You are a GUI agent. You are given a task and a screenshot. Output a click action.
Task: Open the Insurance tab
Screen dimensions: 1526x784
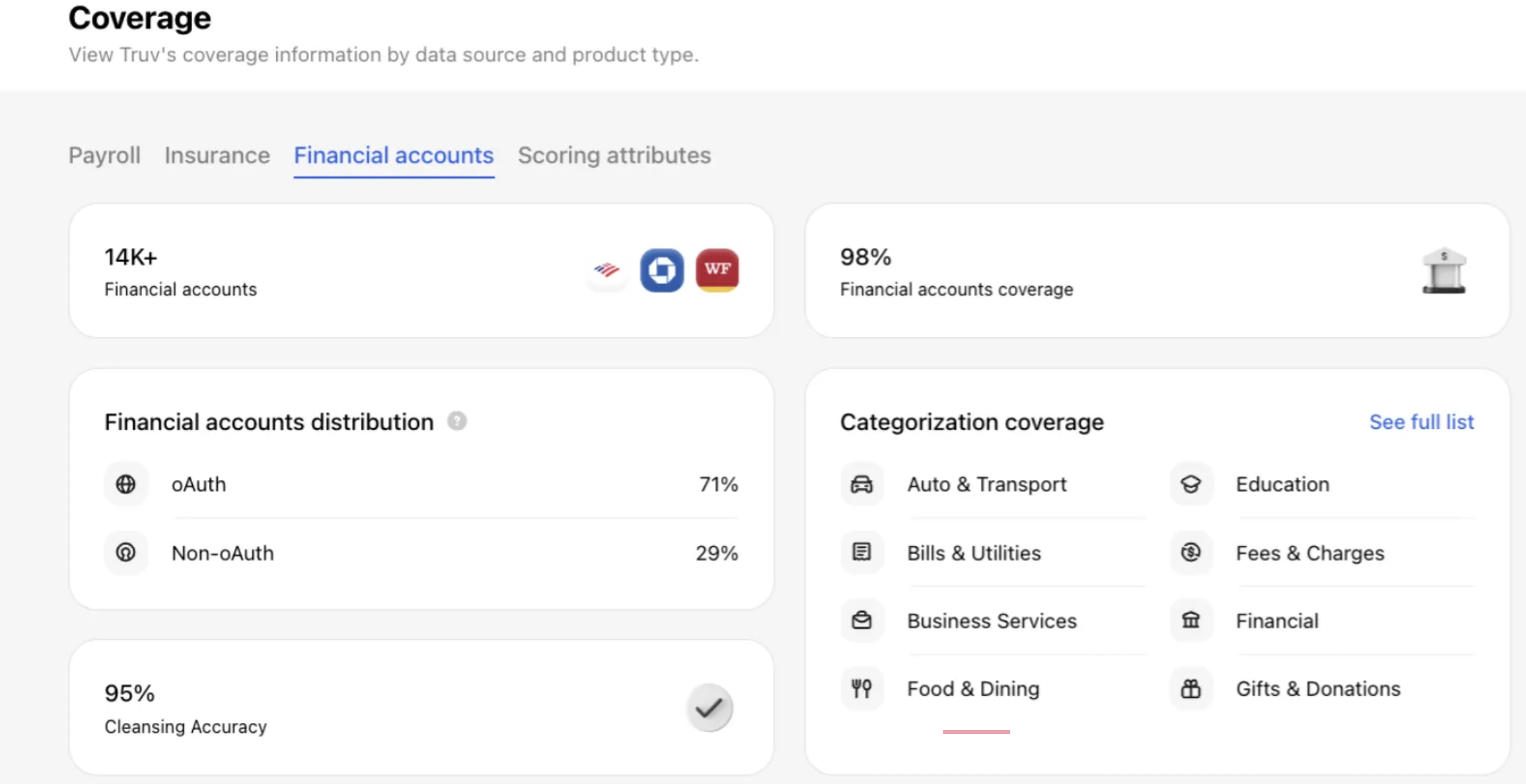[x=217, y=155]
